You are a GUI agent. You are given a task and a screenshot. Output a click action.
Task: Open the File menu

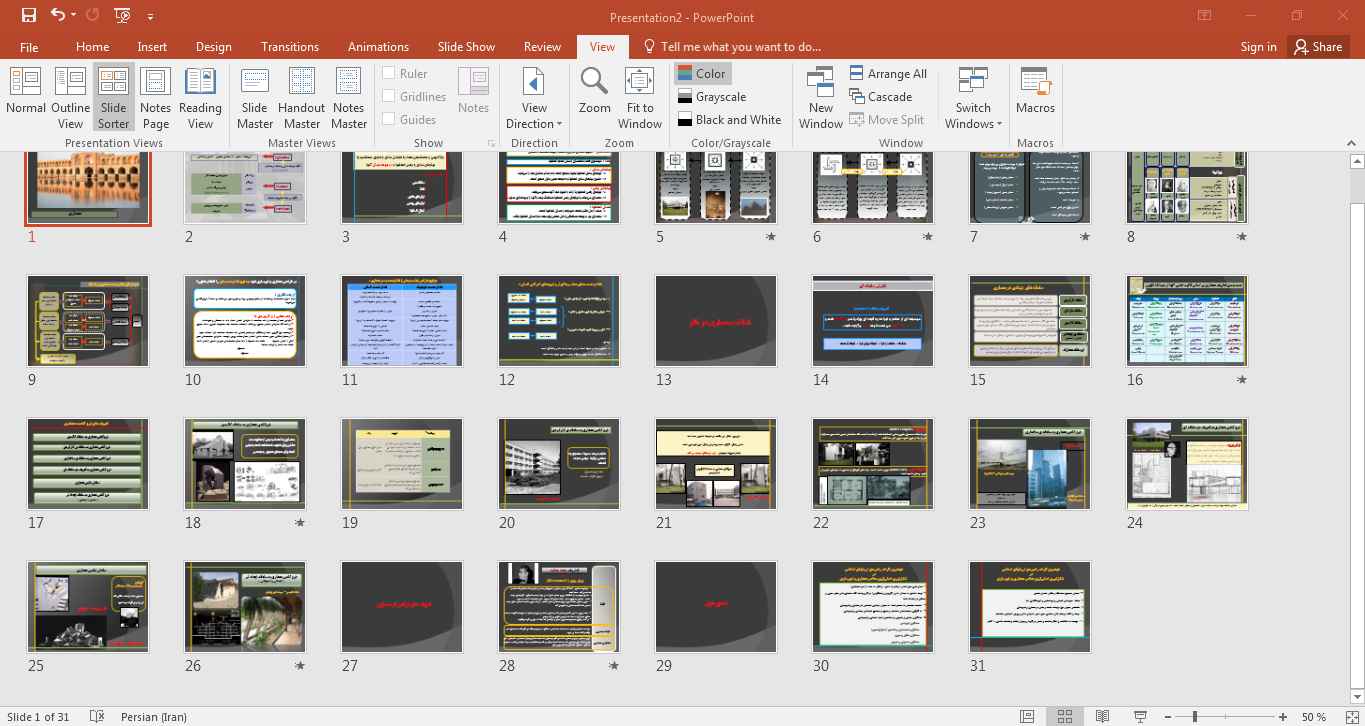click(29, 47)
